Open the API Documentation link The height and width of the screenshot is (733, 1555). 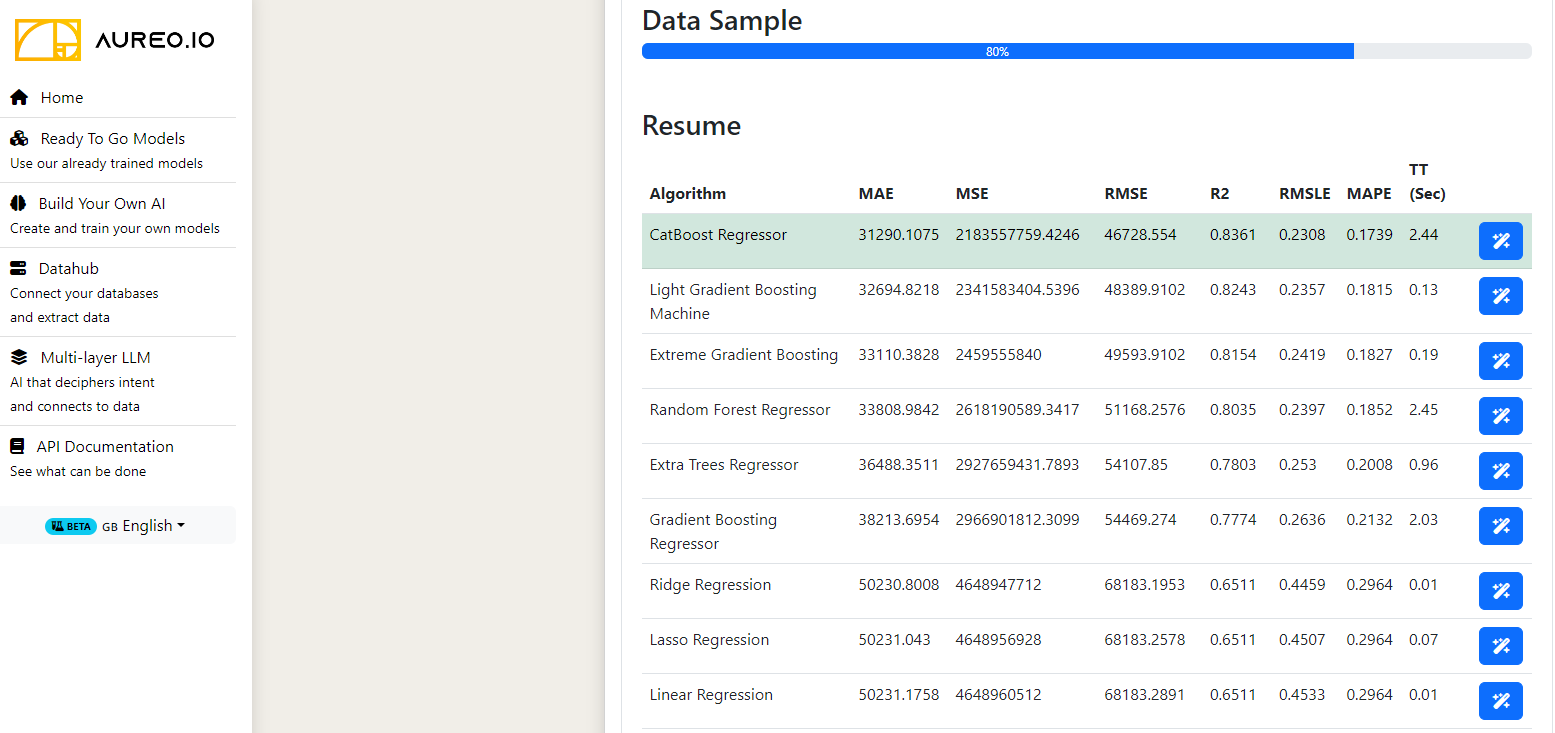[x=104, y=447]
